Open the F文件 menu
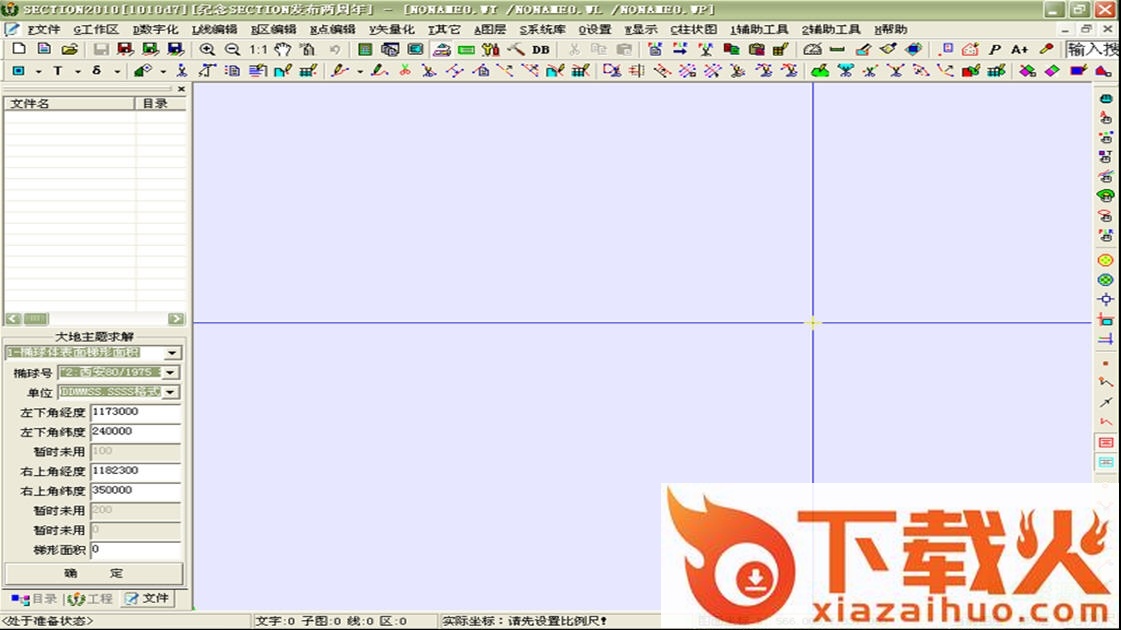This screenshot has width=1121, height=630. tap(43, 30)
